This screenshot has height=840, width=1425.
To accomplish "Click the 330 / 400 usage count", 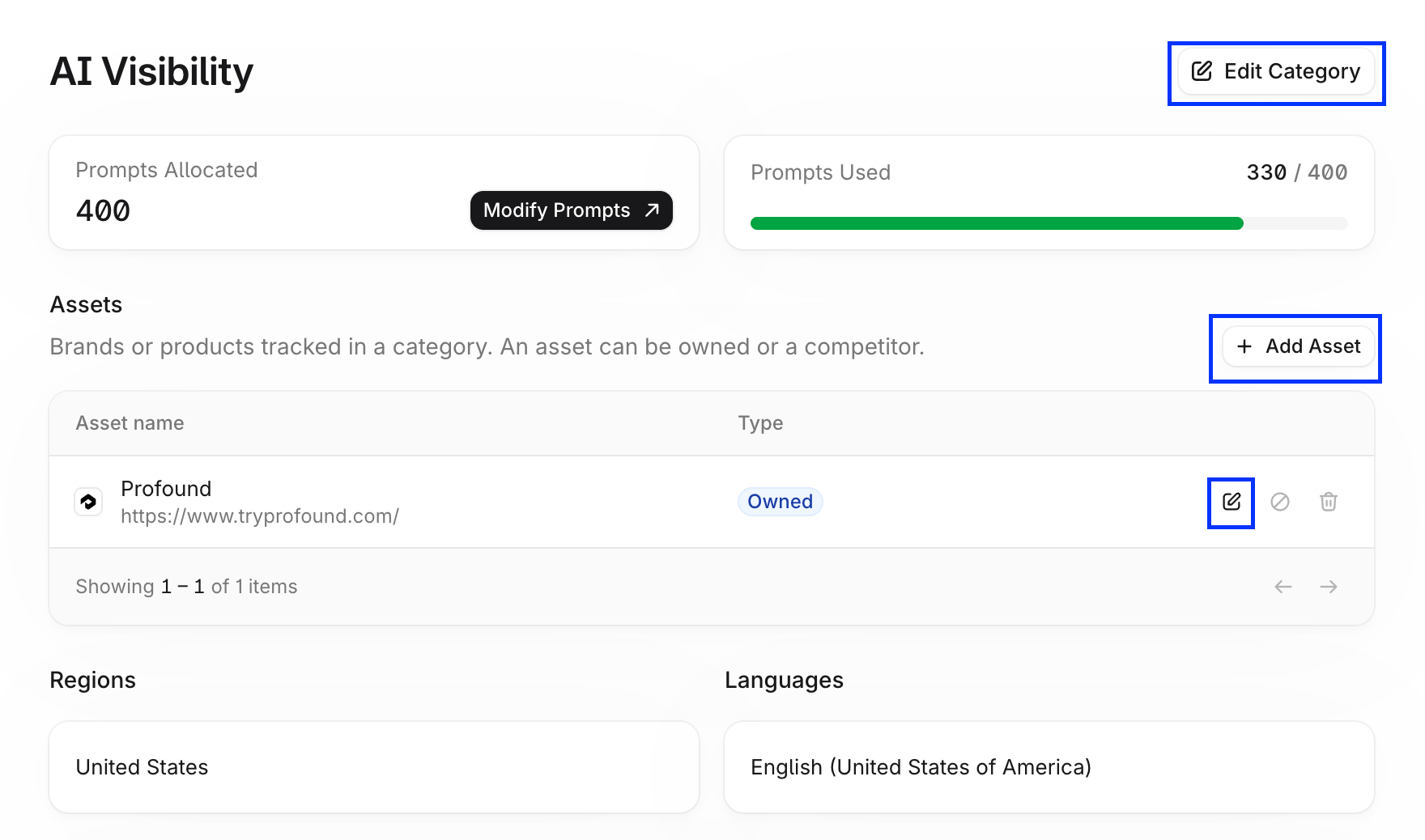I will (x=1297, y=172).
